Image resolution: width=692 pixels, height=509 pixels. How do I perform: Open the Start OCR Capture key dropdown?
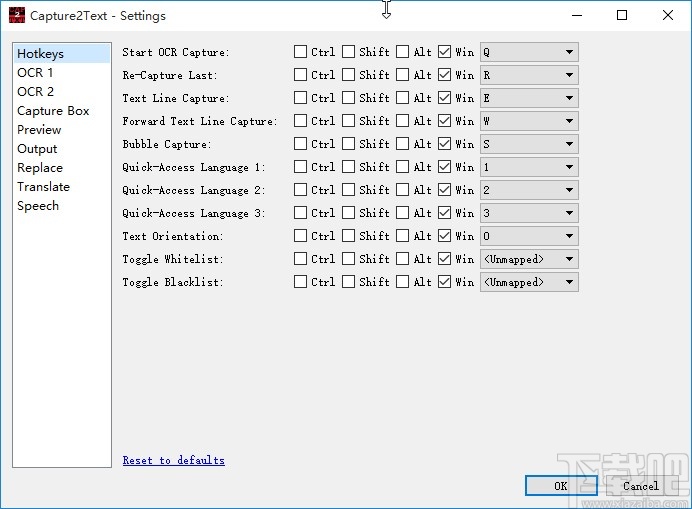point(529,52)
